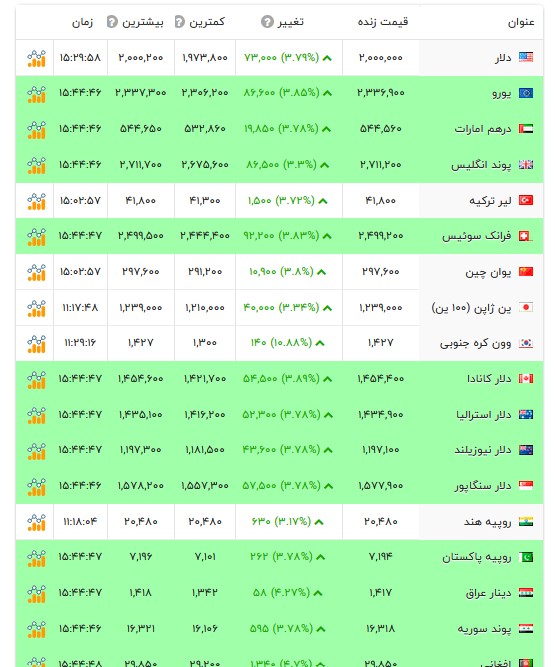Click the Turkey flag in the لیر ترکیه row
Image resolution: width=555 pixels, height=667 pixels.
526,200
